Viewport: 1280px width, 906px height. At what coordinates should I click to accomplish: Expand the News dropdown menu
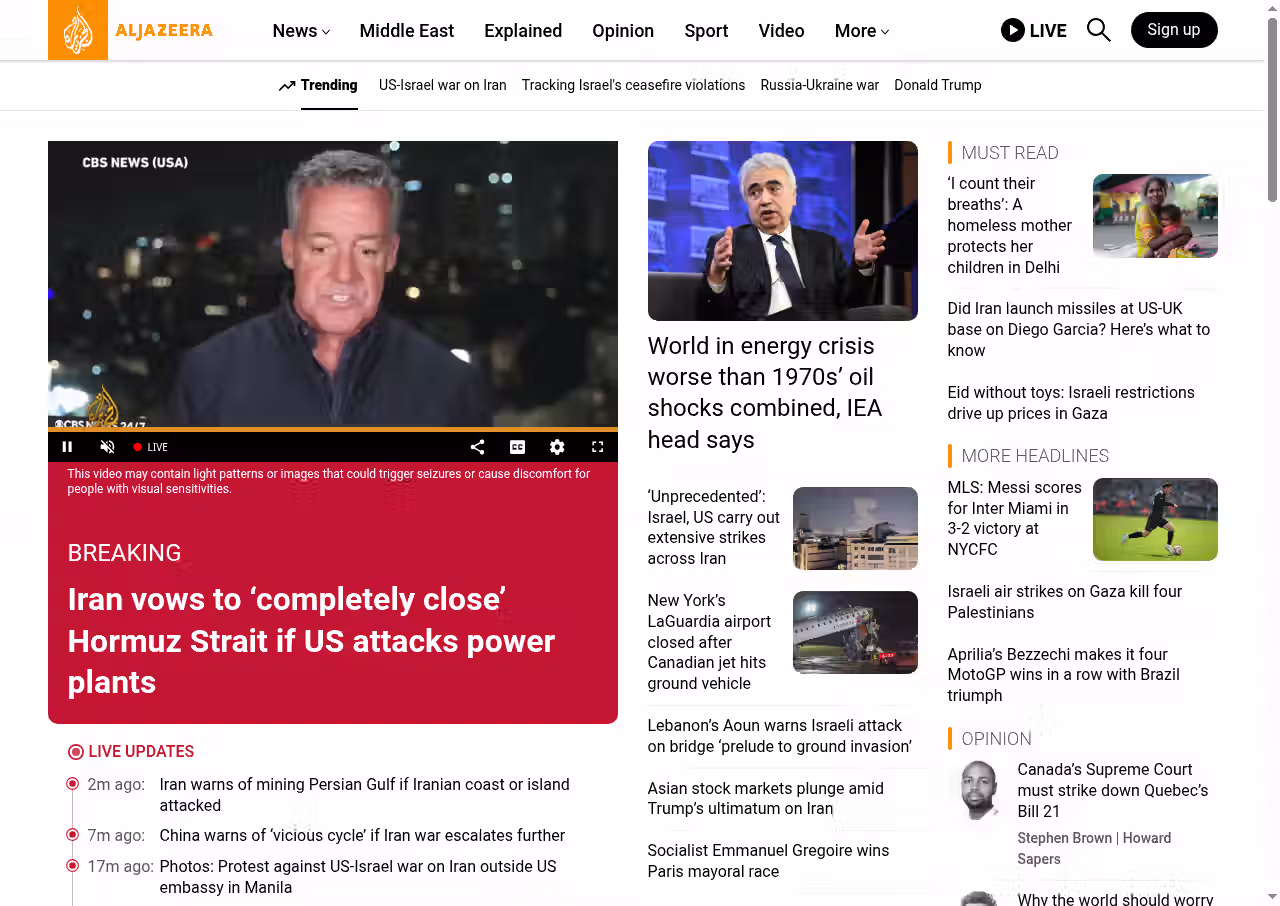pos(301,31)
